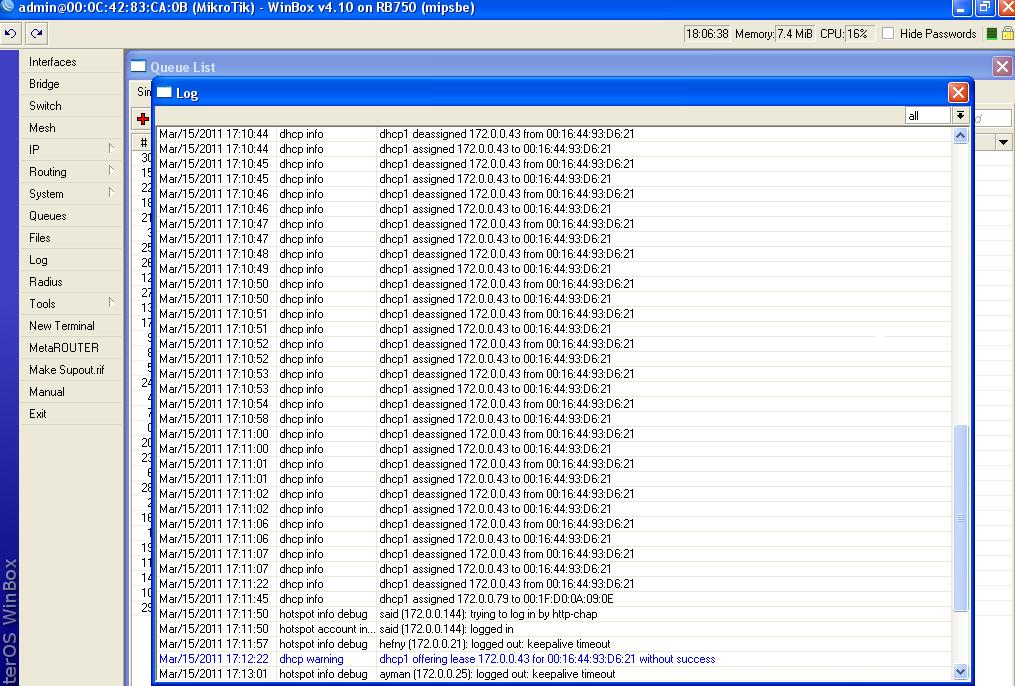The height and width of the screenshot is (686, 1015).
Task: Toggle the Hide Passwords checkbox
Action: pyautogui.click(x=888, y=34)
